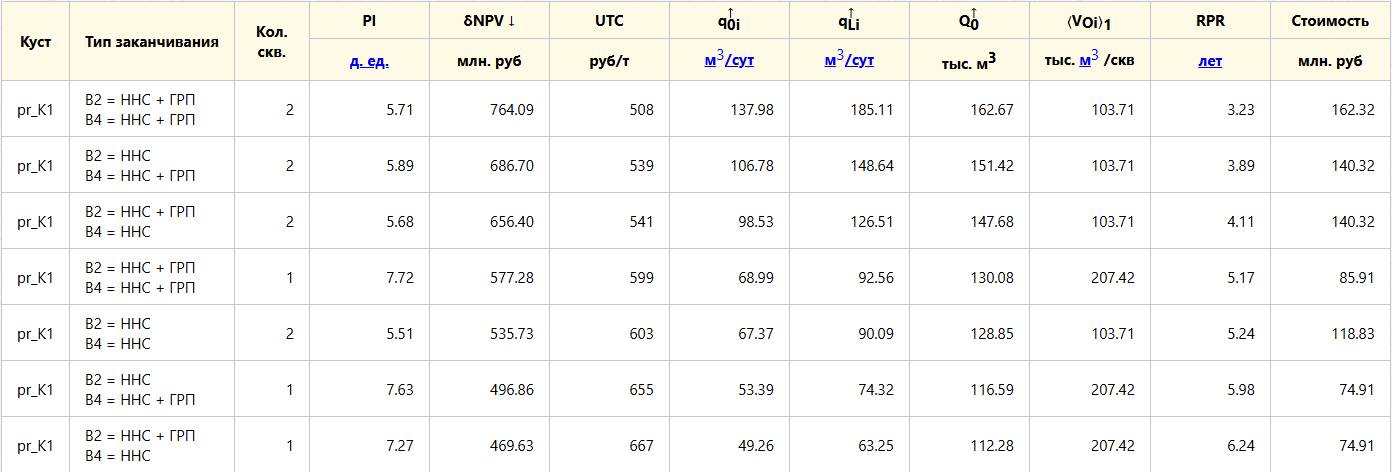Image resolution: width=1392 pixels, height=472 pixels.
Task: Click the Стоимость column header
Action: (1330, 21)
